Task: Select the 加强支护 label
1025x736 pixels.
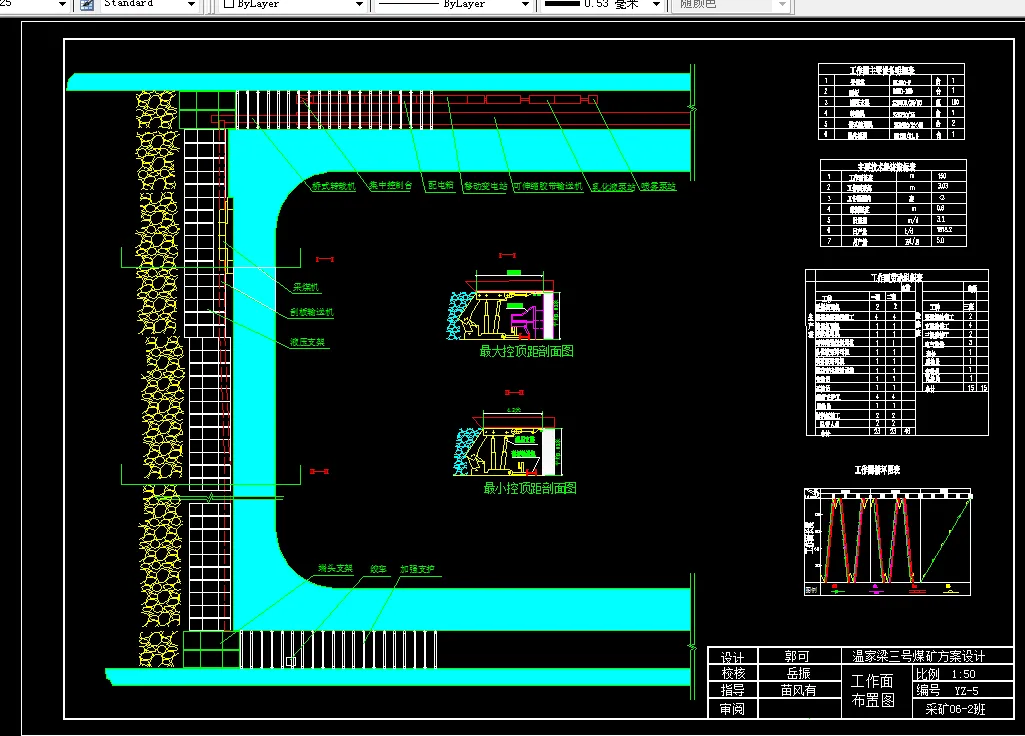Action: [417, 569]
